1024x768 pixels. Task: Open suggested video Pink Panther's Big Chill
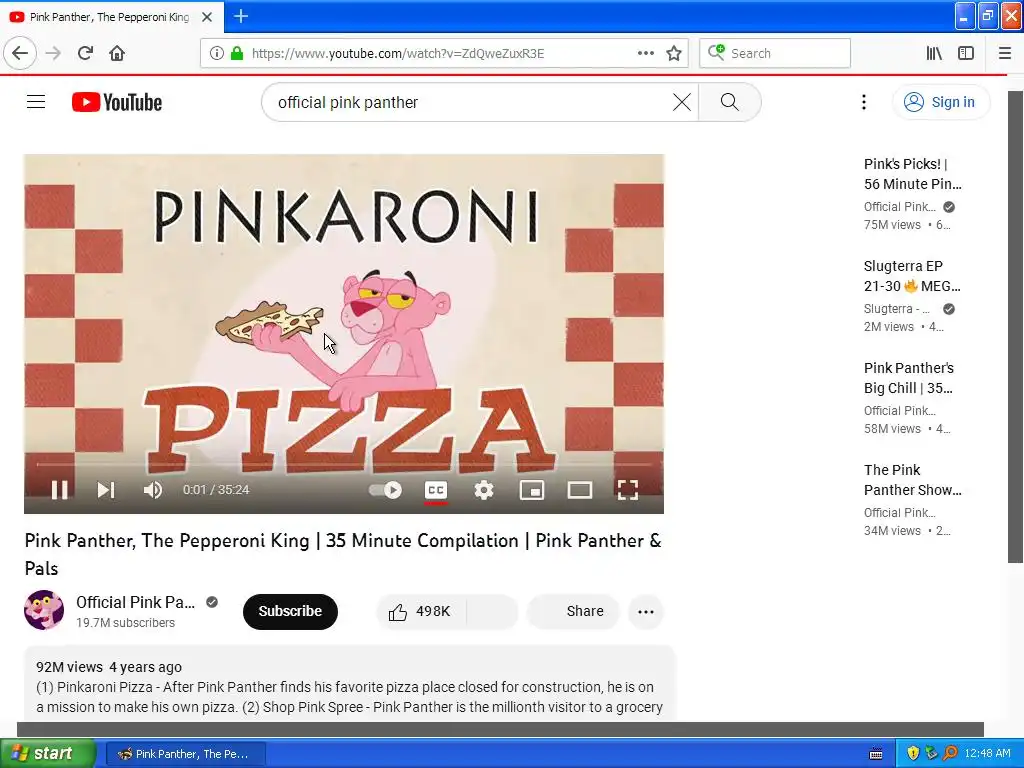tap(908, 377)
